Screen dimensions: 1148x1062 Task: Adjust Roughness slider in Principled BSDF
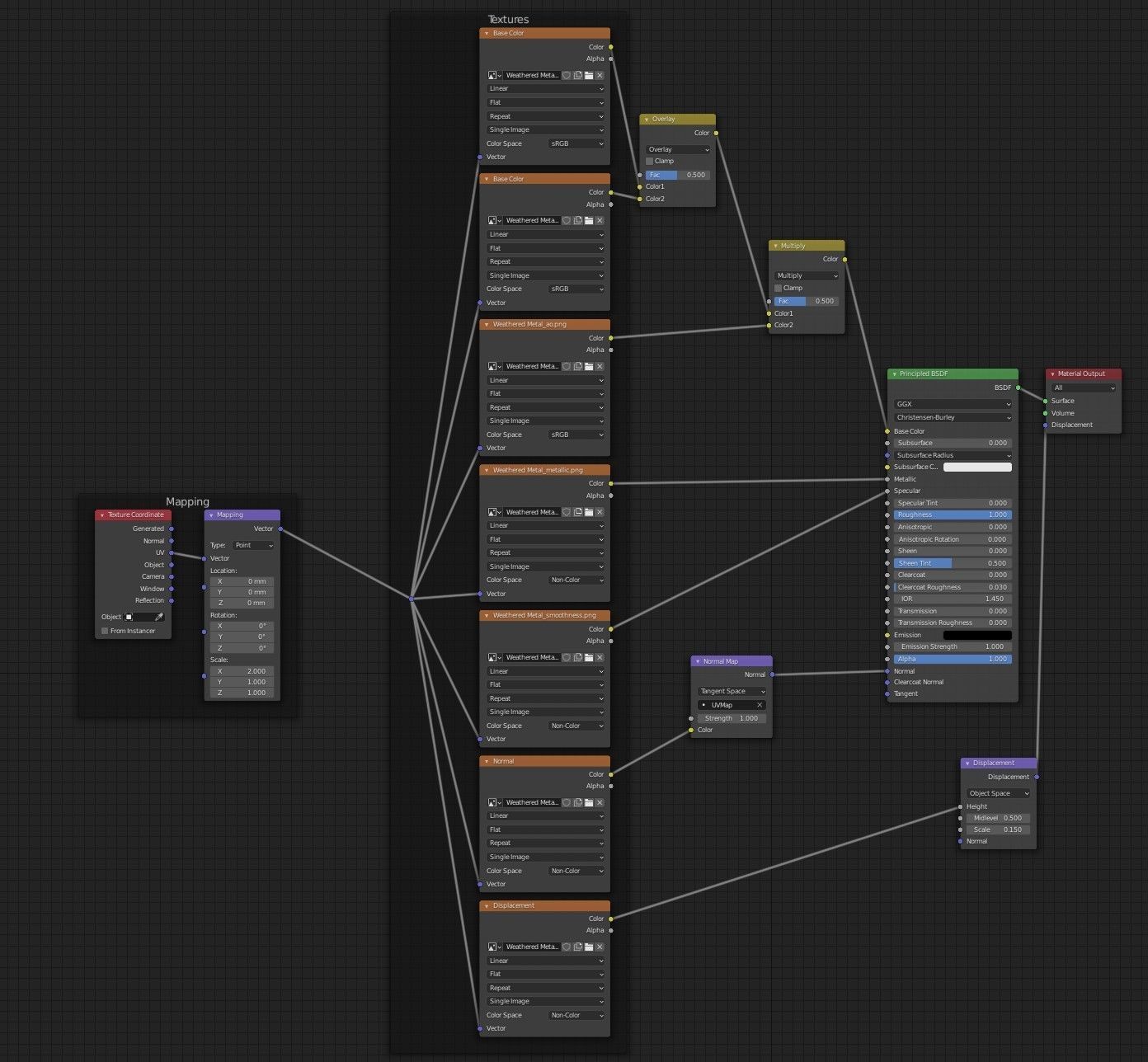tap(953, 515)
